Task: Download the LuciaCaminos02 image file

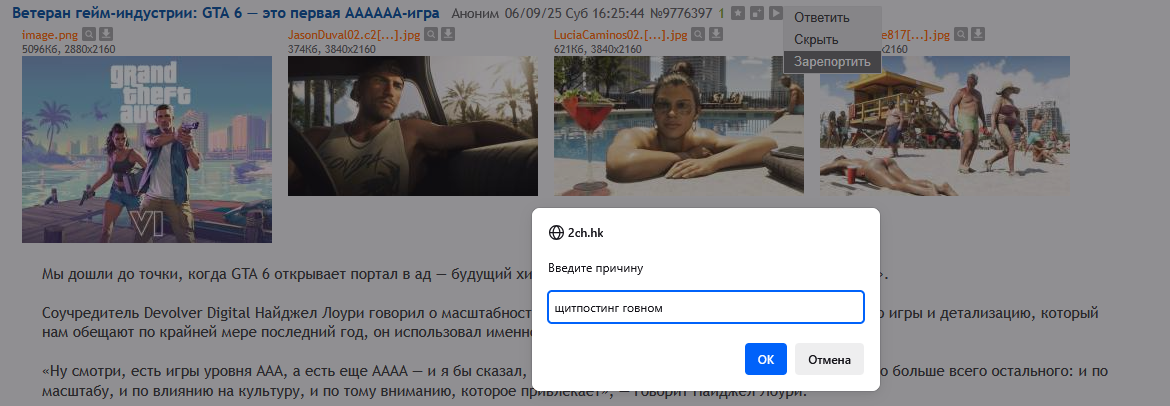Action: click(716, 34)
